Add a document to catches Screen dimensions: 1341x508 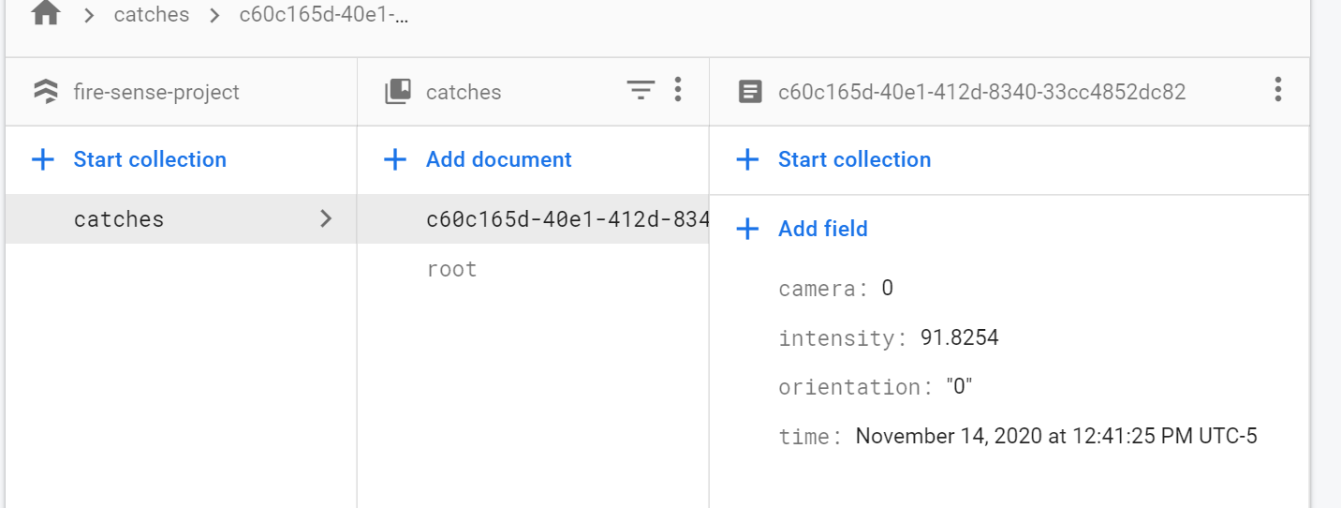coord(498,160)
